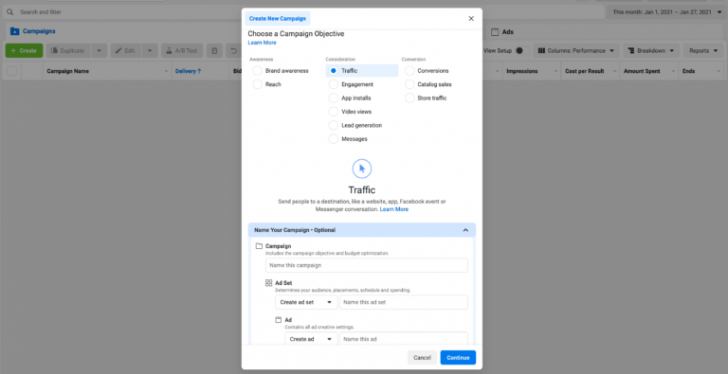Click the Create New Campaign tab label
728x374 pixels.
(278, 19)
